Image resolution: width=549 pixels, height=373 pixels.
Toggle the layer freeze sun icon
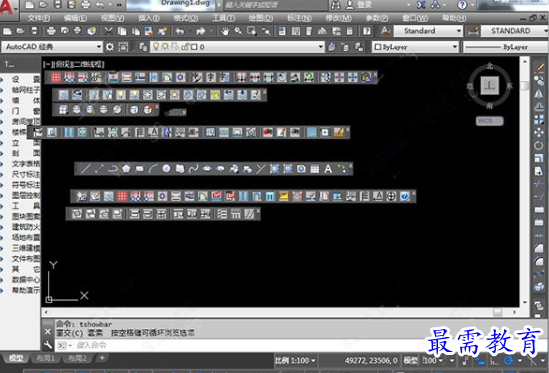tap(164, 47)
